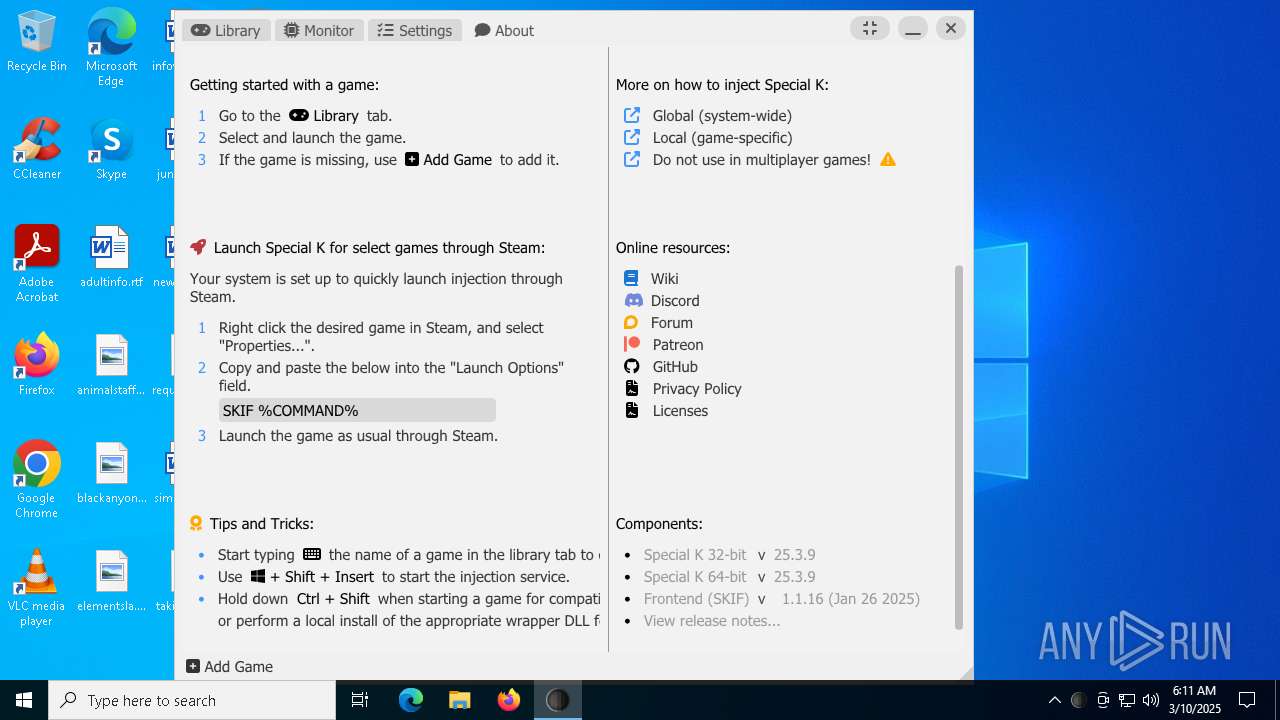Select the Skype desktop shortcut
The height and width of the screenshot is (720, 1280).
click(111, 149)
